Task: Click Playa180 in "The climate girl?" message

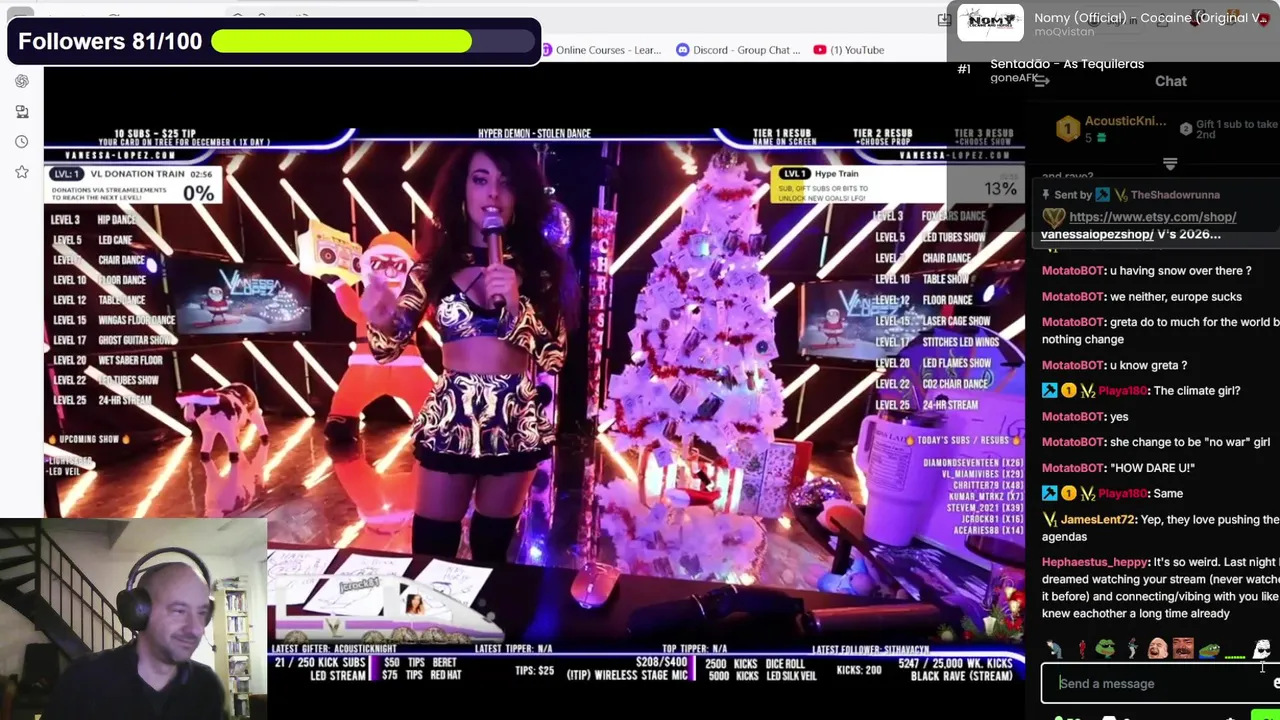Action: (1122, 391)
